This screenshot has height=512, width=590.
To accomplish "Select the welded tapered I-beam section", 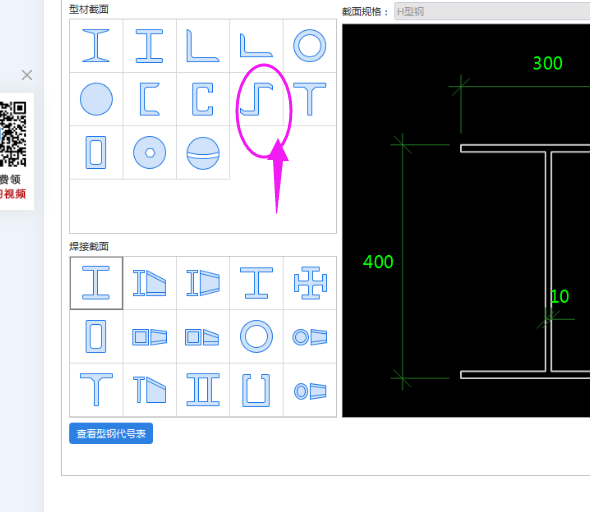I will [x=149, y=283].
